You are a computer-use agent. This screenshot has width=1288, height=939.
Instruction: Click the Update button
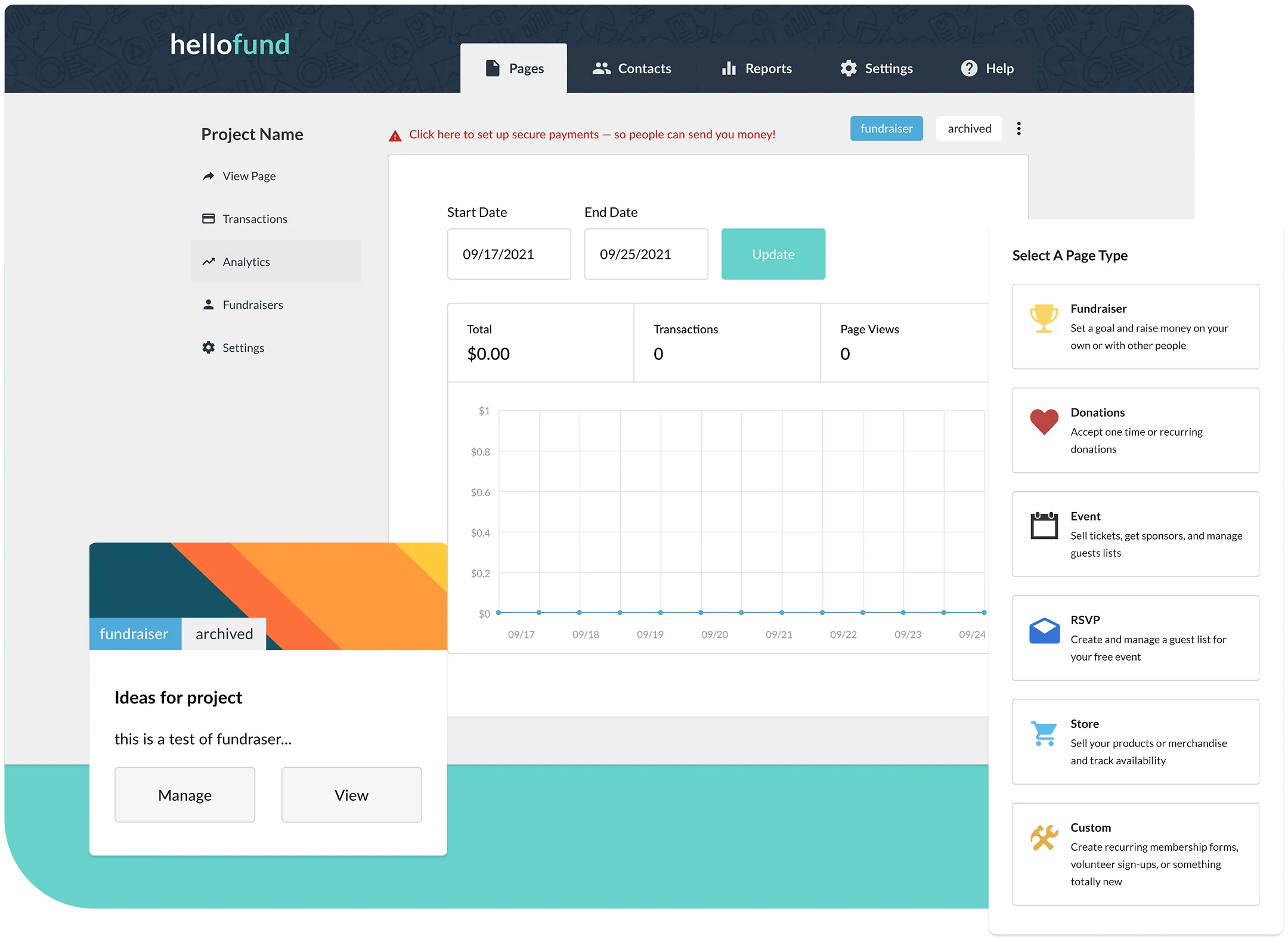point(773,254)
